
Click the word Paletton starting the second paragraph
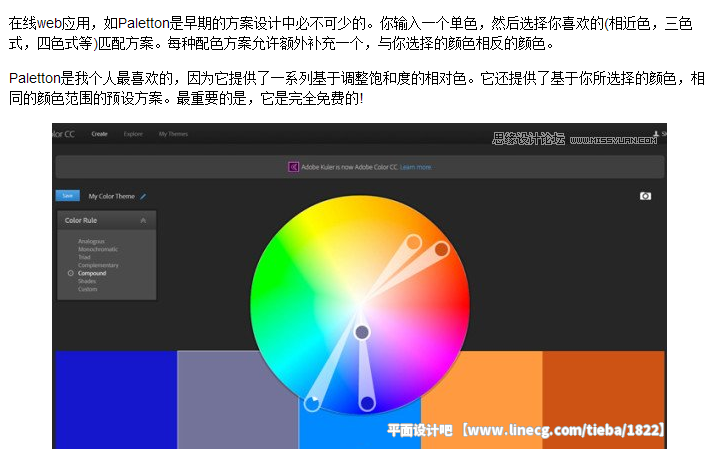(35, 78)
